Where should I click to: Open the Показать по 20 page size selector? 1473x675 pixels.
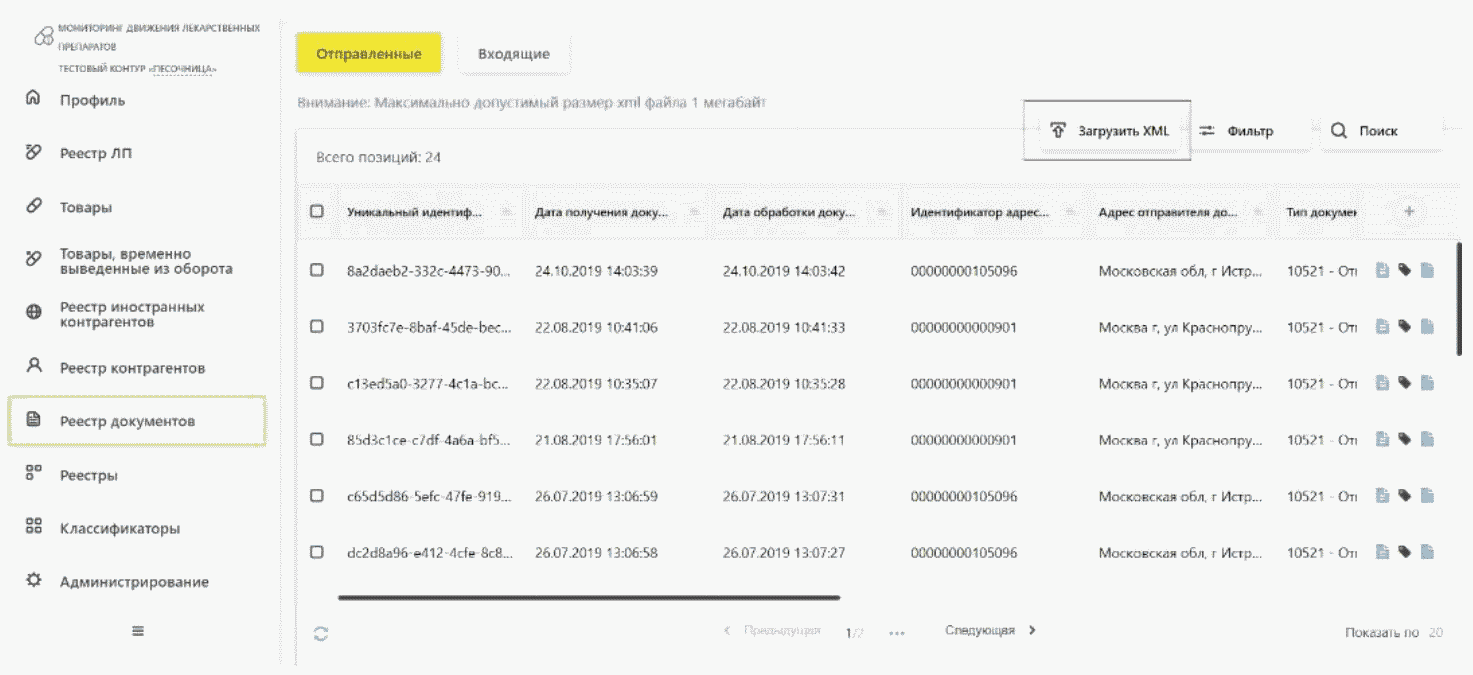[x=1394, y=633]
